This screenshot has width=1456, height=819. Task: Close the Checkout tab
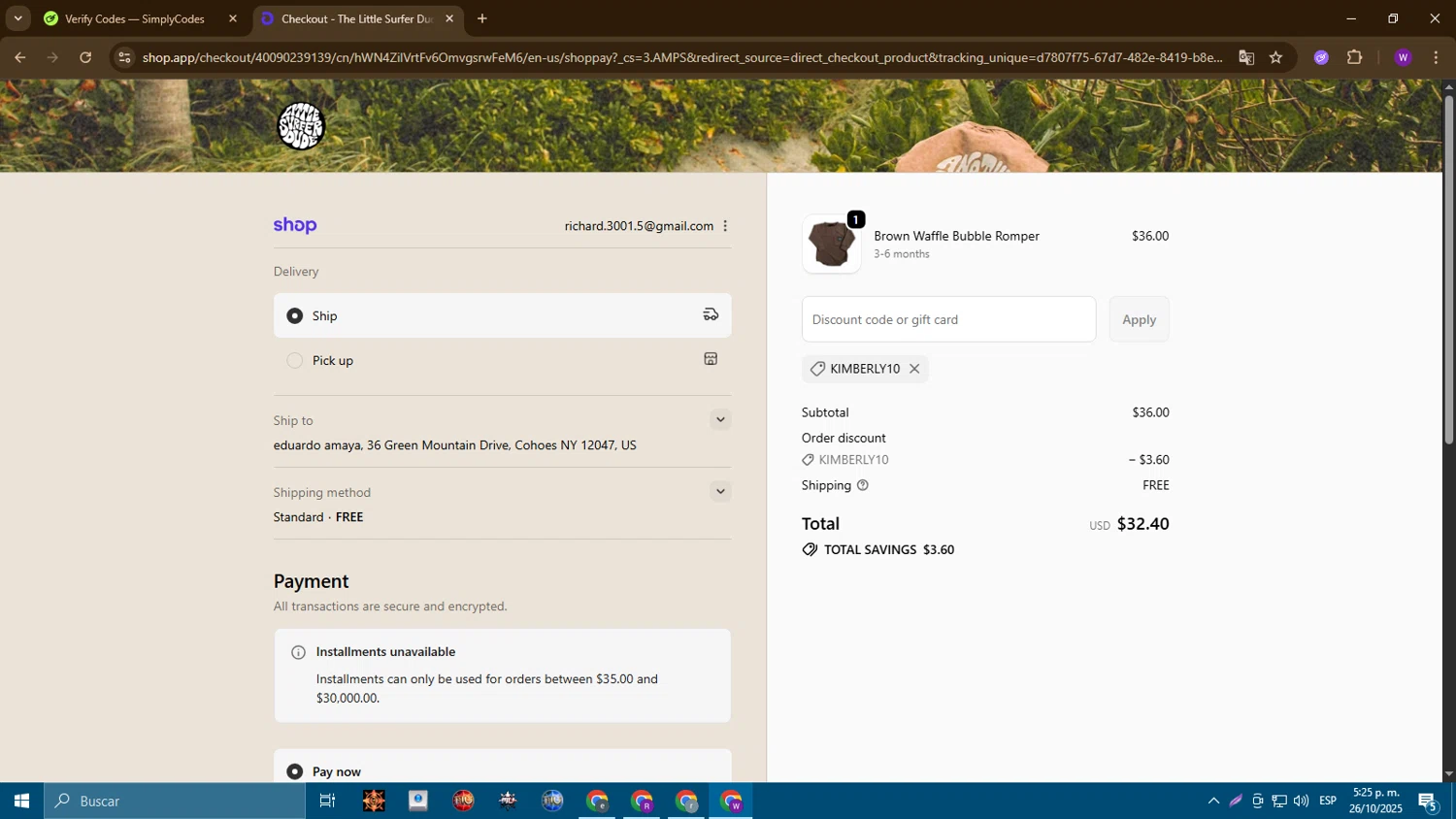[449, 18]
